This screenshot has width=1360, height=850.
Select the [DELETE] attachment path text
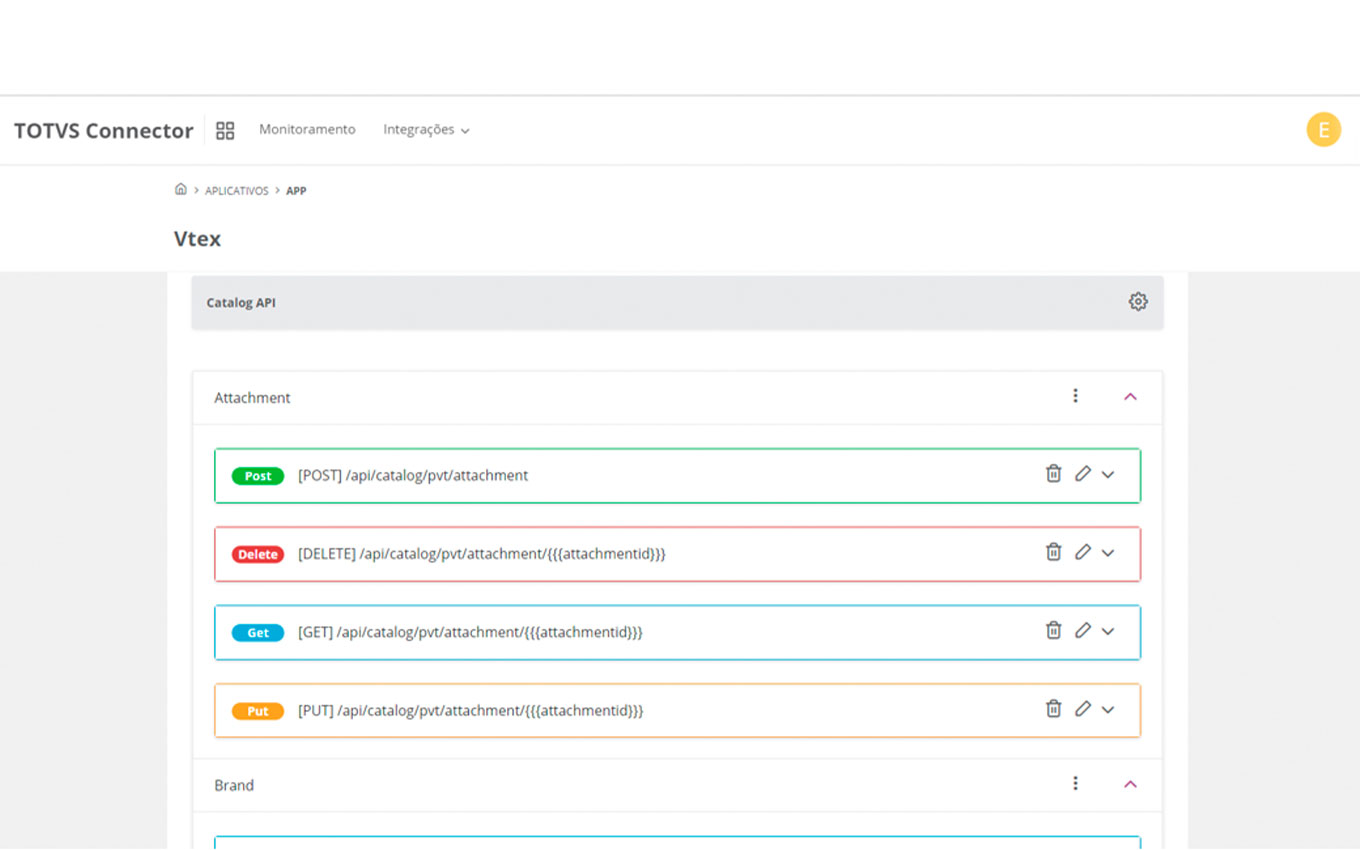(x=482, y=553)
